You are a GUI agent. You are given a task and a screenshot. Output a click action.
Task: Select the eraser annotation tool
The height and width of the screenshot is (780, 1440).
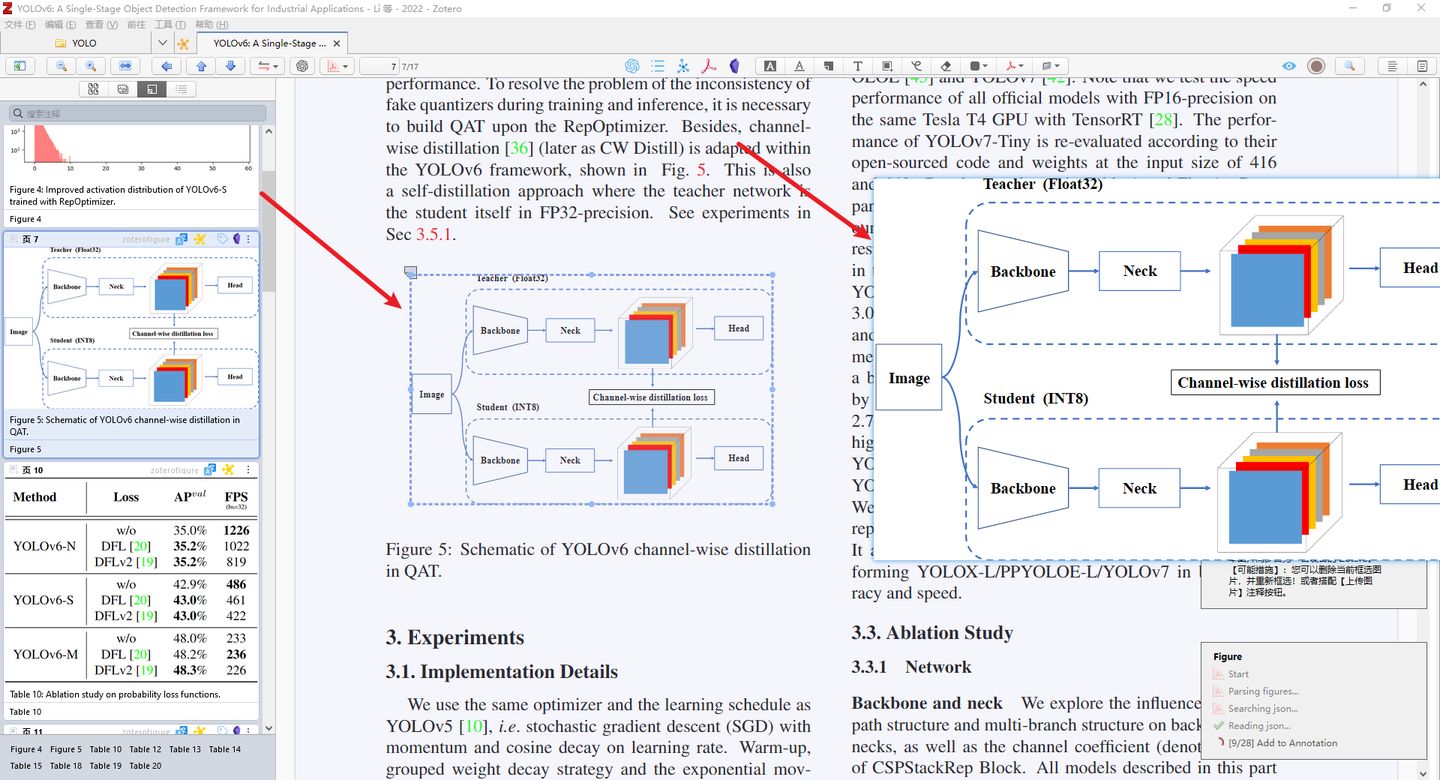point(946,65)
